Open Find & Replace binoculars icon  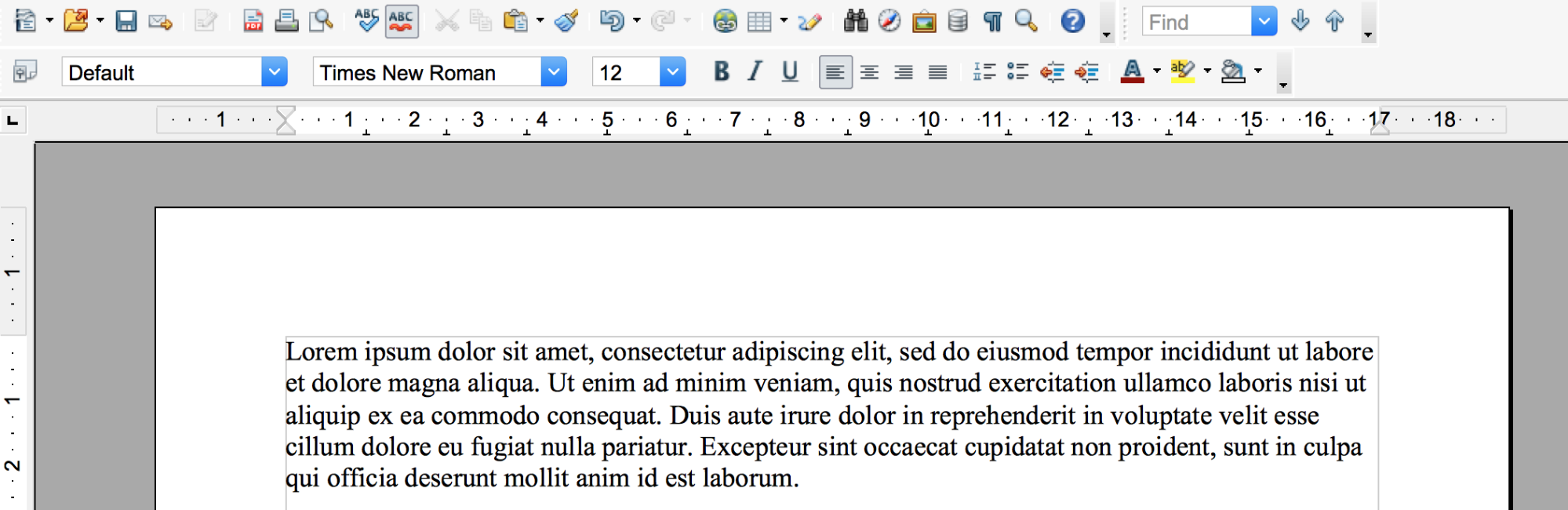(x=855, y=21)
